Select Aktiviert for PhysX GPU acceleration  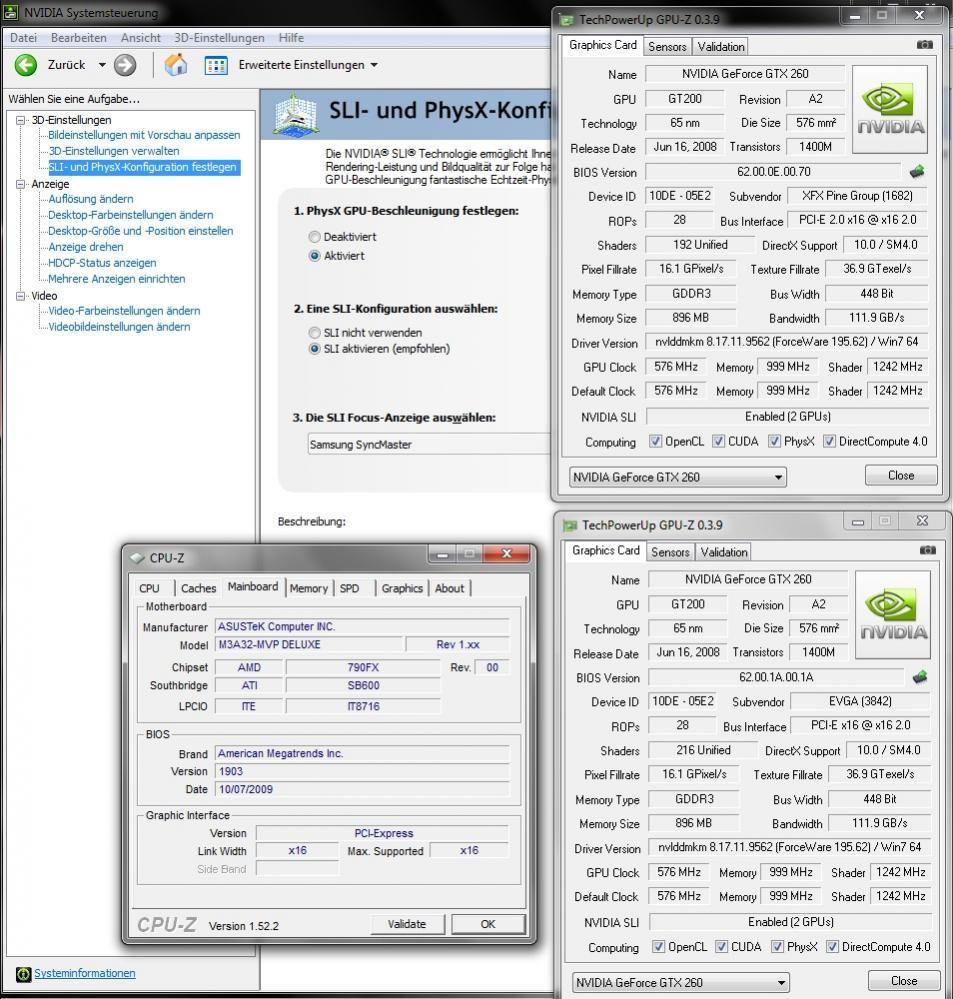click(314, 256)
